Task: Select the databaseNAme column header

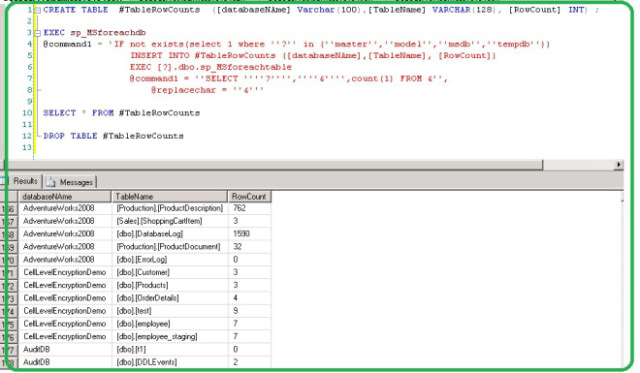Action: pos(64,196)
